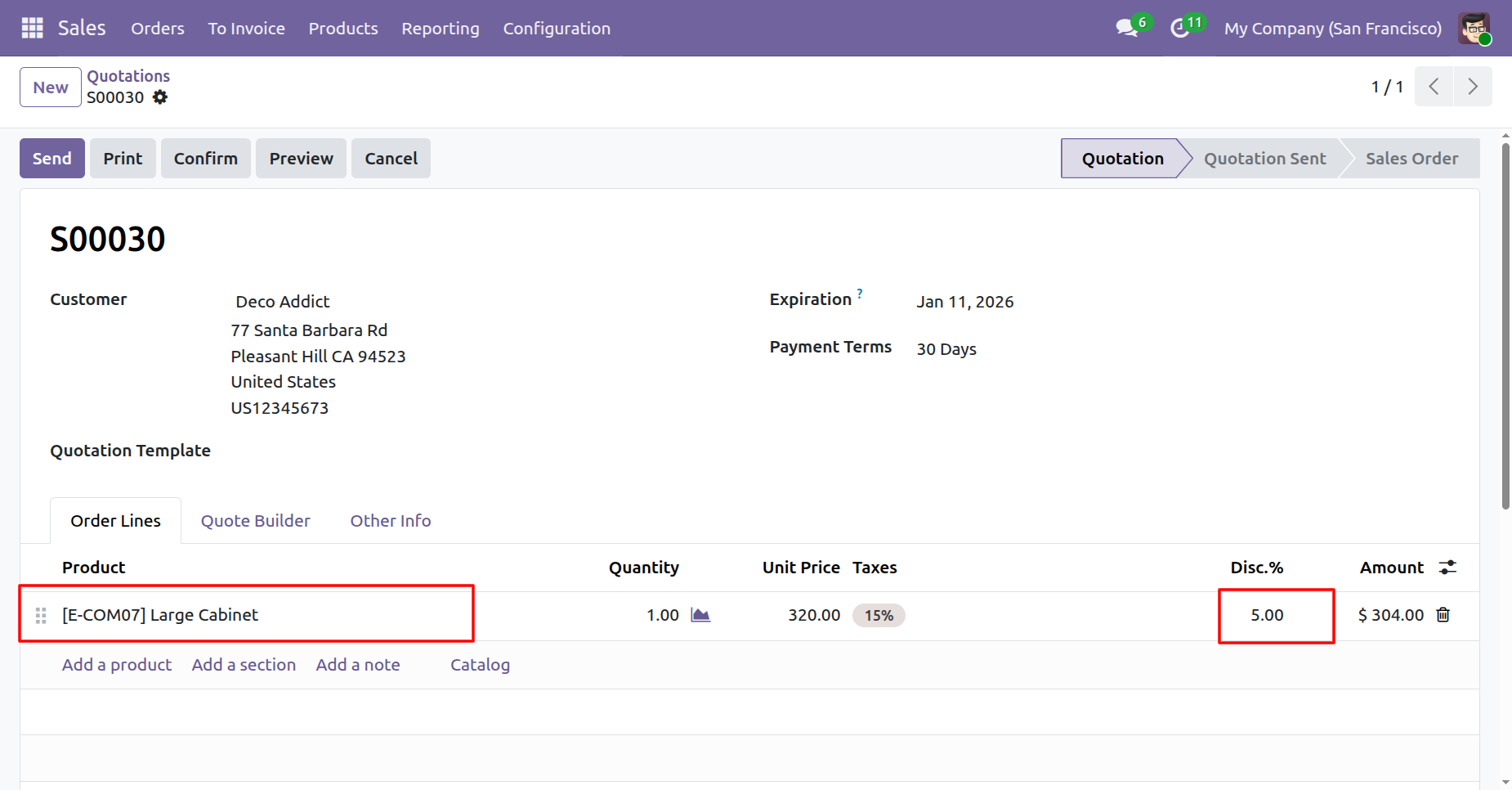Delete the Large Cabinet line with trash icon

(x=1443, y=615)
